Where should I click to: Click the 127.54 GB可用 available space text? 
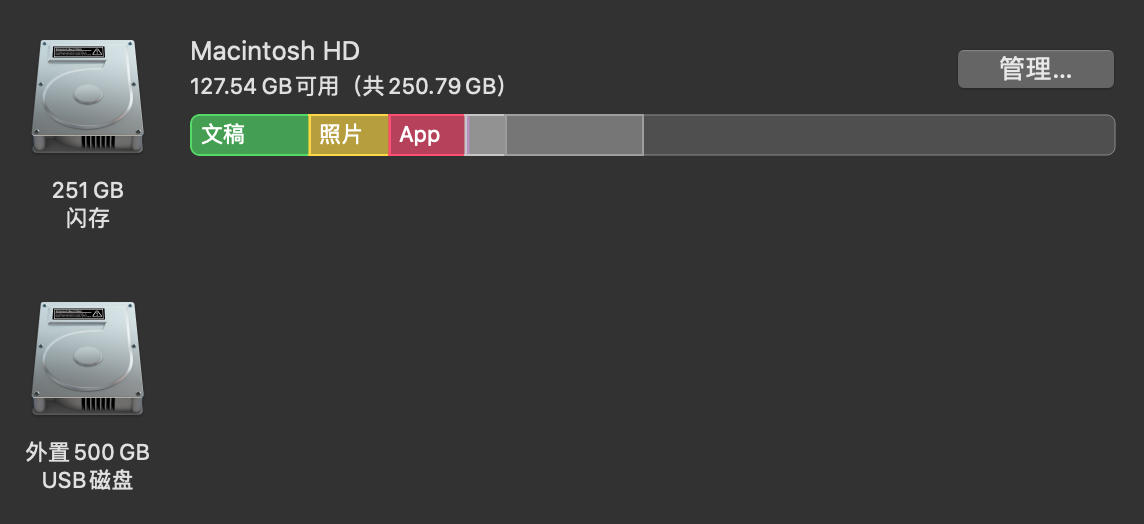(x=264, y=86)
